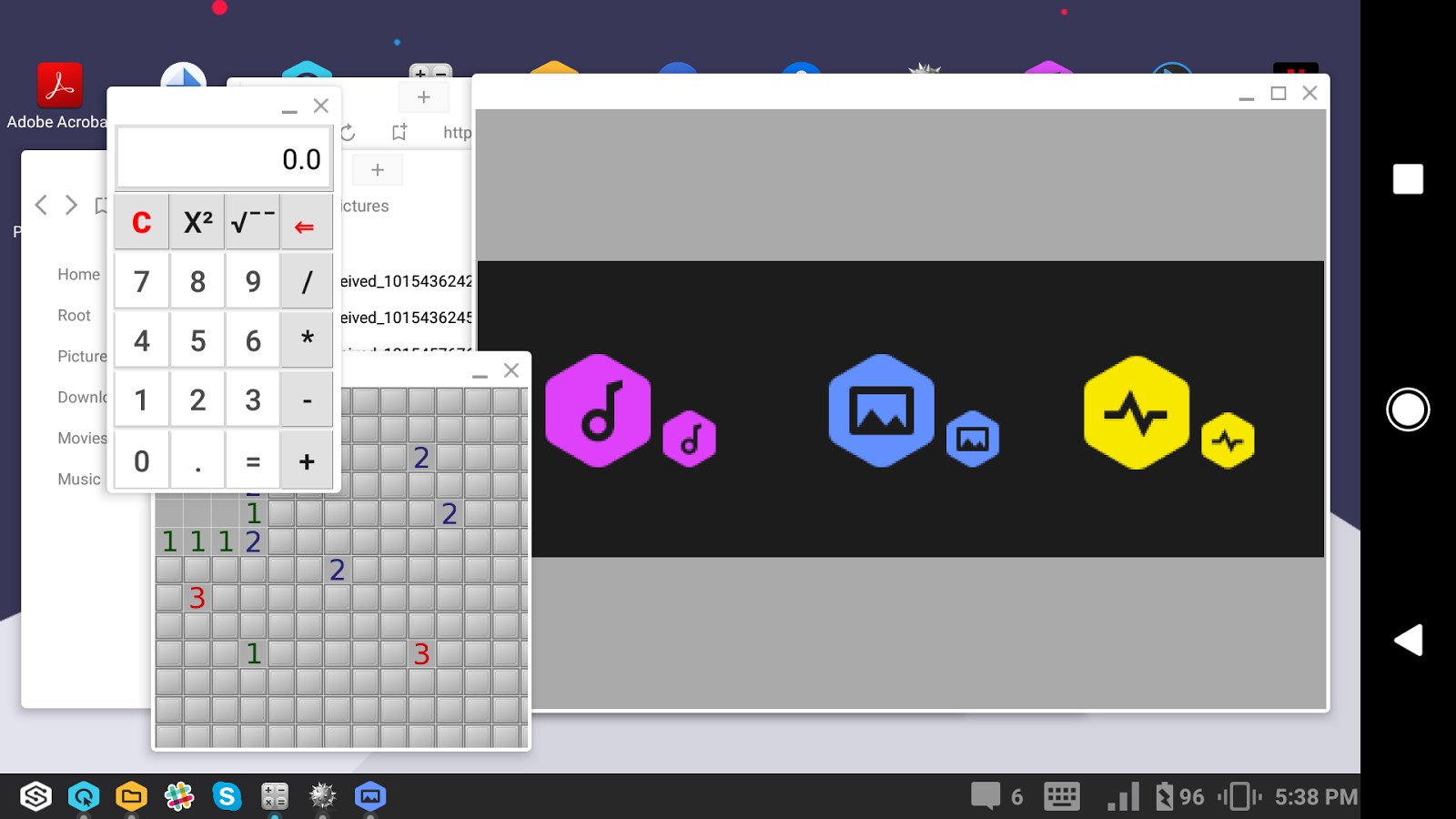Open the keyboard icon in the system tray
This screenshot has height=819, width=1456.
1061,796
